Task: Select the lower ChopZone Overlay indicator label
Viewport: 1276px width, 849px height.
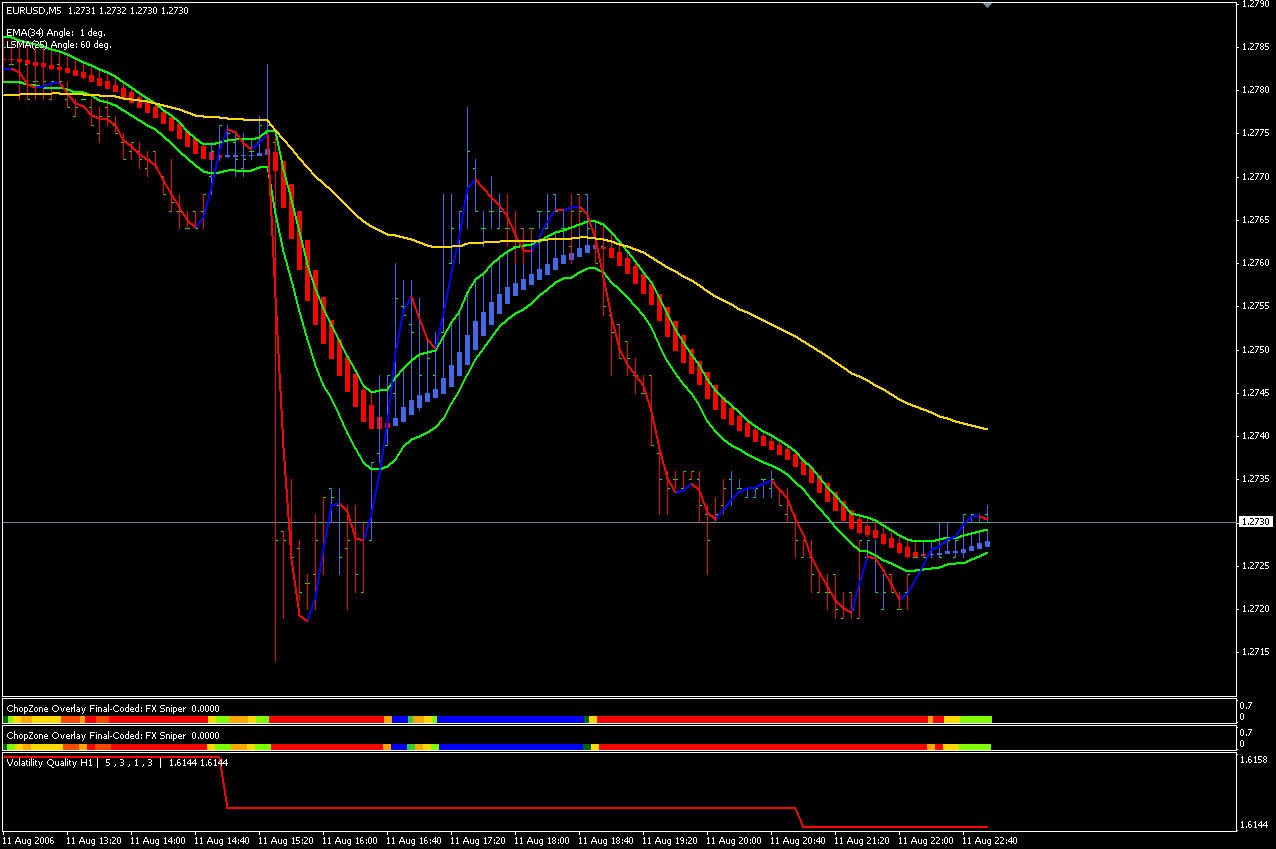Action: 112,735
